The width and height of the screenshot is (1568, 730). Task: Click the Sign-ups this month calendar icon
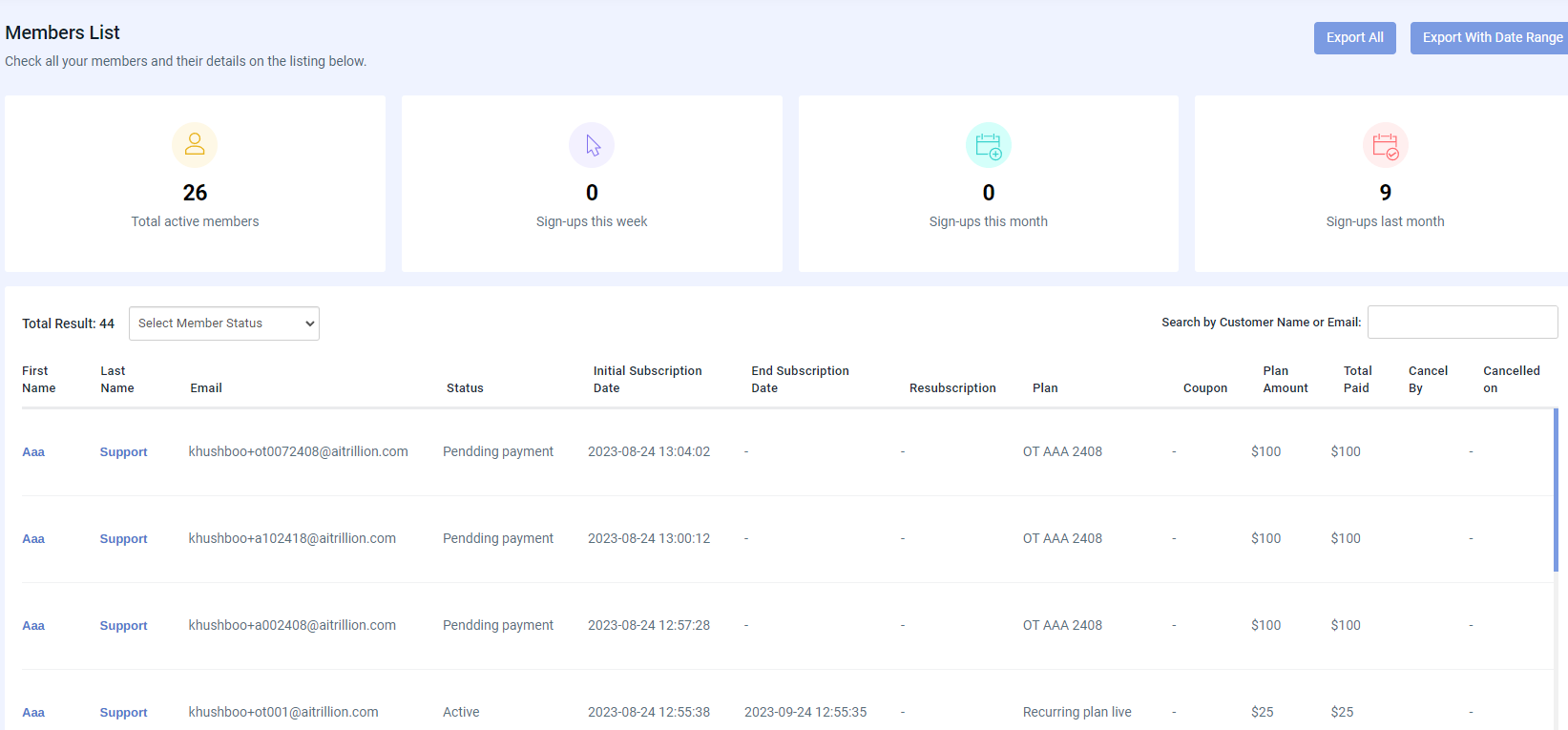[989, 145]
